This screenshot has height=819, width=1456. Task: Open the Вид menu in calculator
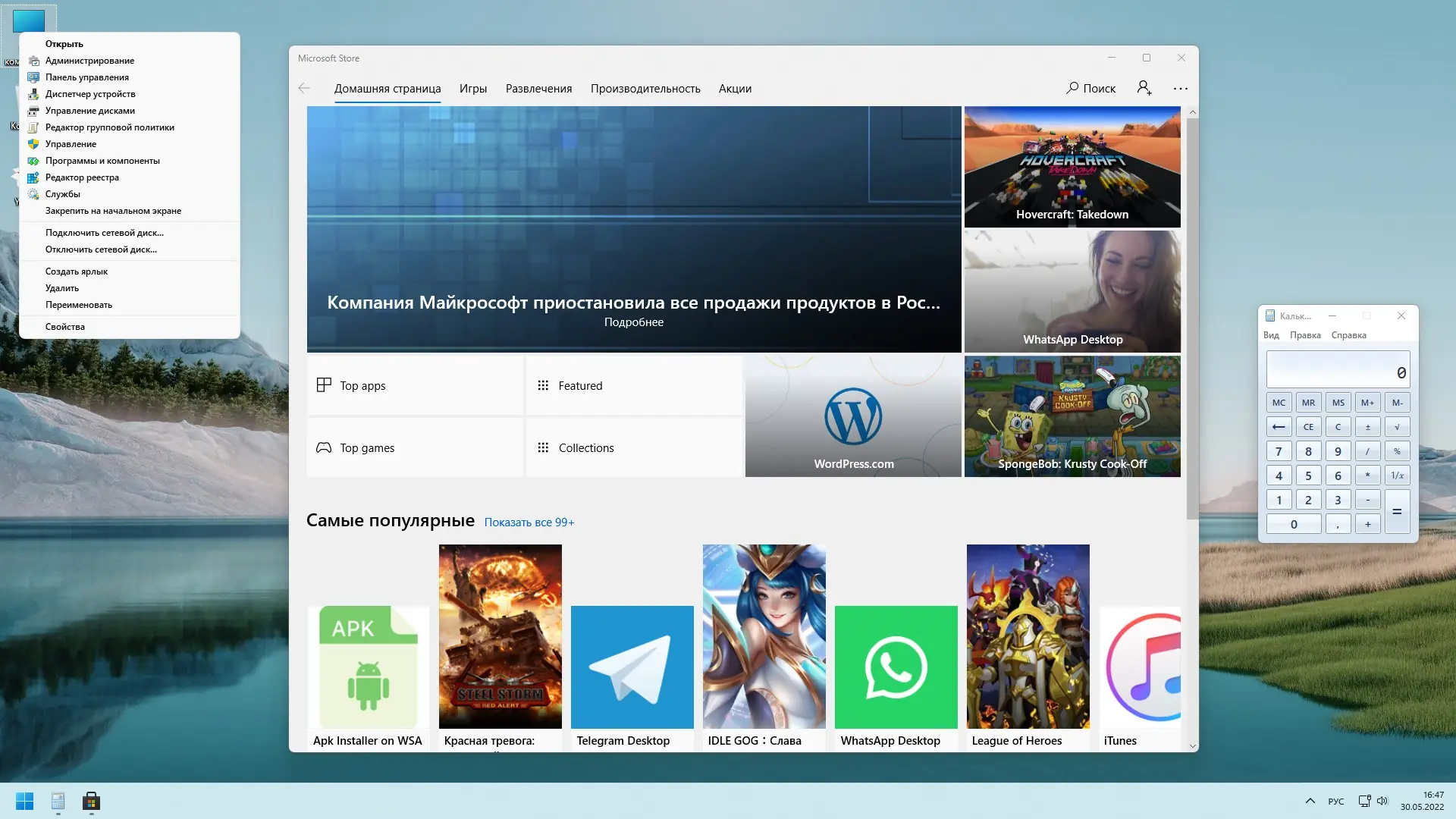1271,335
